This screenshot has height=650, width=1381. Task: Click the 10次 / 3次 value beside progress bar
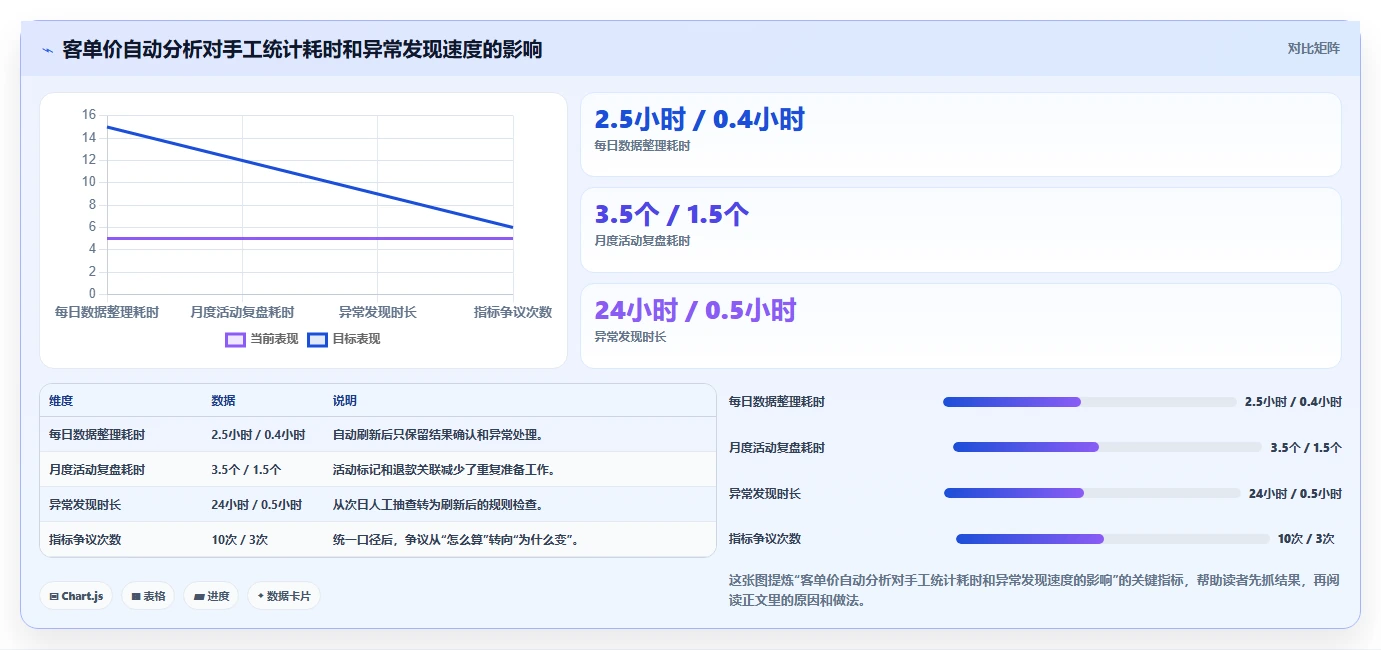coord(1306,539)
